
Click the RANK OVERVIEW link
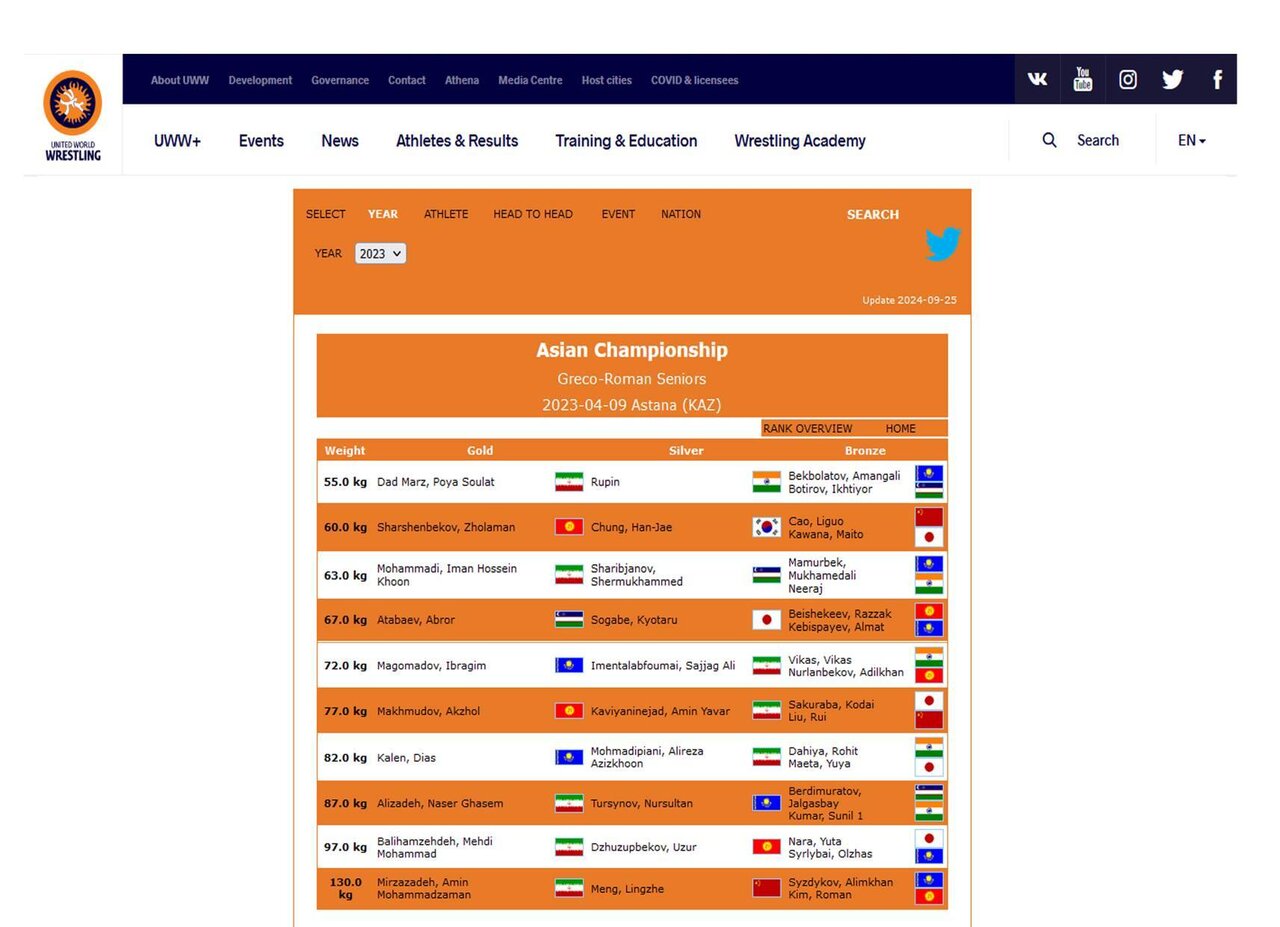[x=807, y=428]
